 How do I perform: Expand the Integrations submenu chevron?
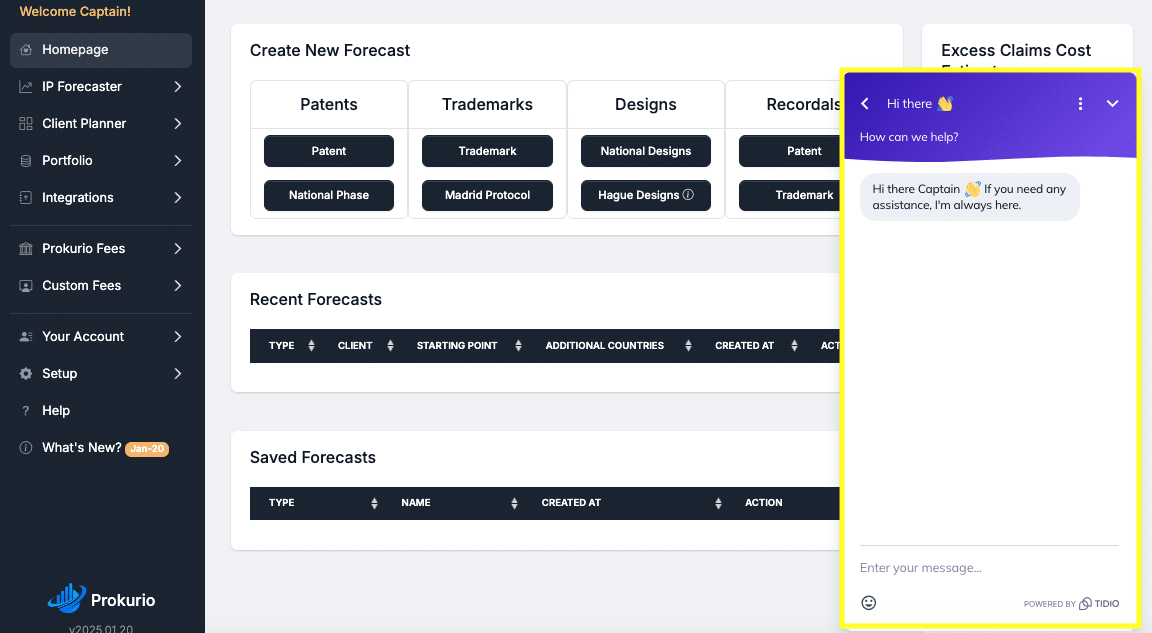pos(178,198)
